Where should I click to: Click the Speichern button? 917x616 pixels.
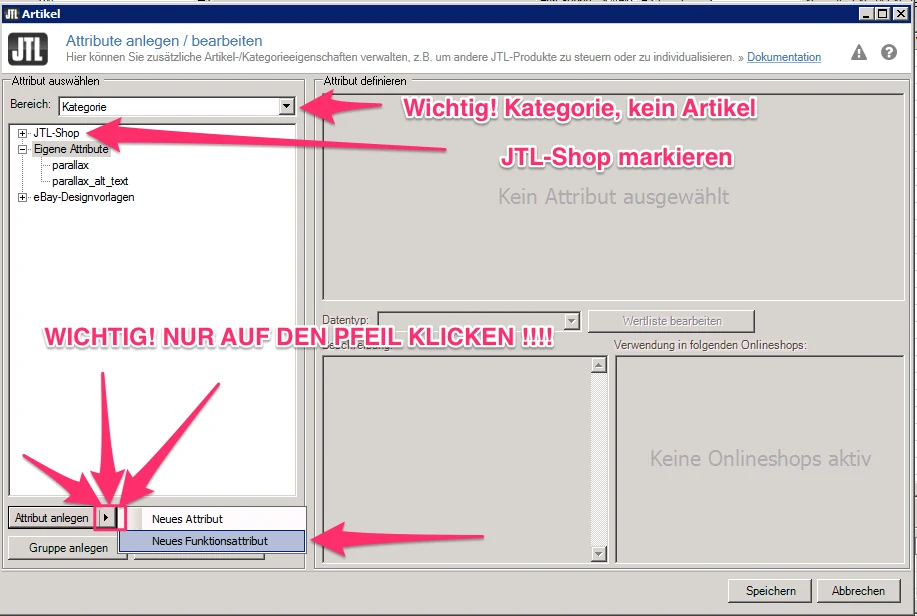pyautogui.click(x=770, y=591)
